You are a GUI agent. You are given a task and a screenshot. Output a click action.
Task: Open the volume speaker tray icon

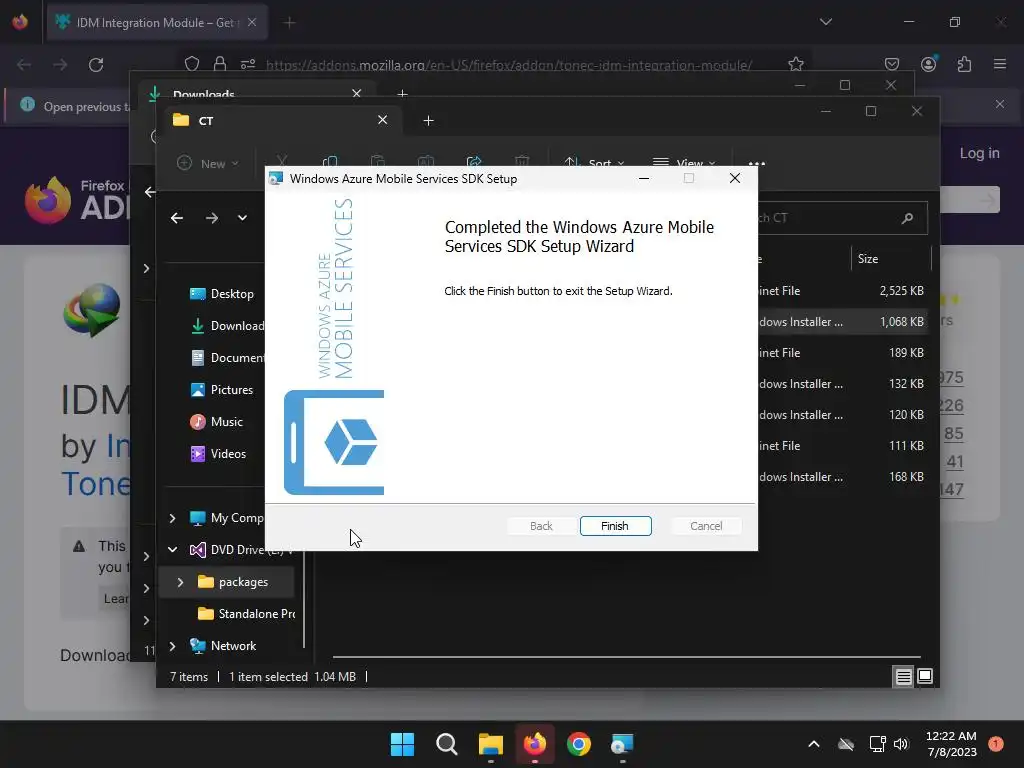click(x=901, y=744)
